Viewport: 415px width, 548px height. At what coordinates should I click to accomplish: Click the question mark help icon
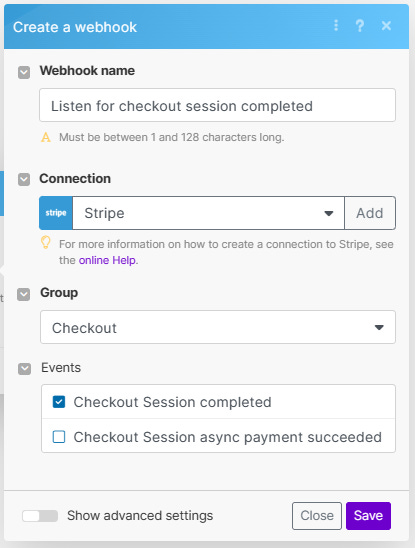tap(360, 26)
